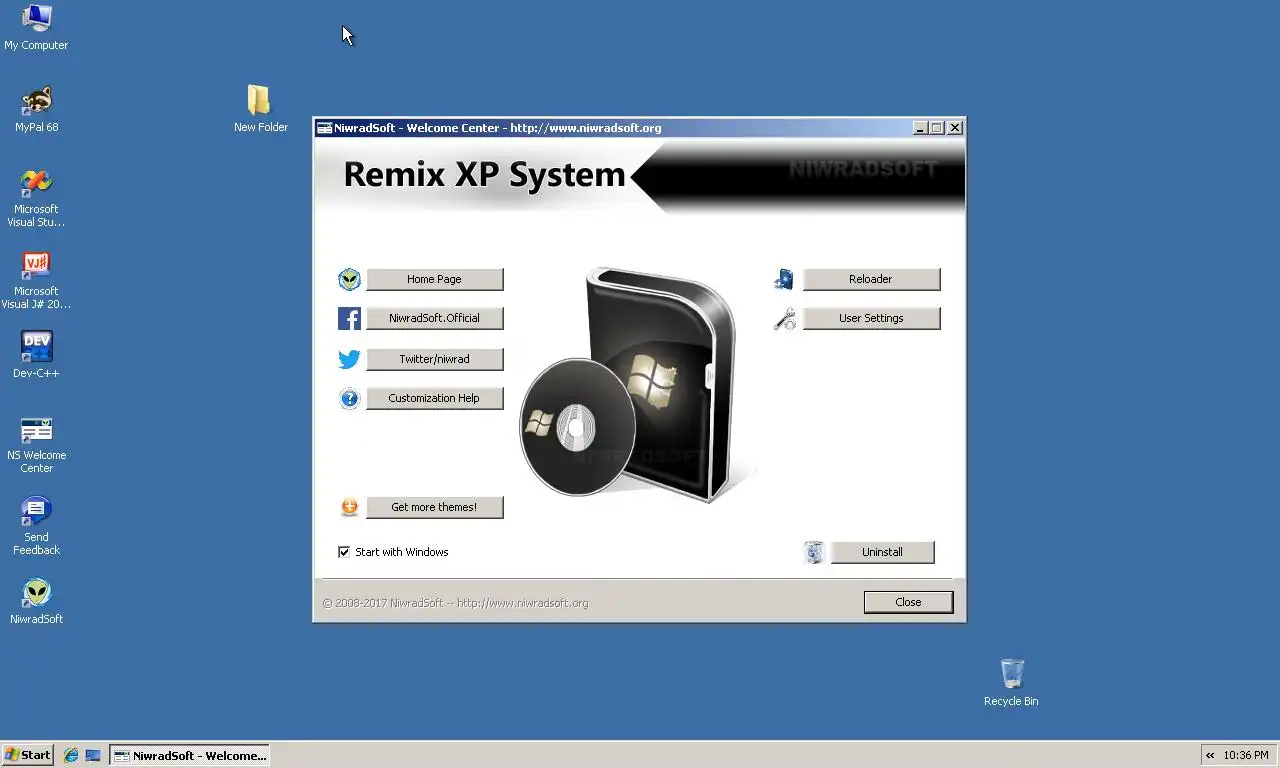Select the Microsoft Visual J# shortcut
Image resolution: width=1280 pixels, height=768 pixels.
(x=36, y=264)
